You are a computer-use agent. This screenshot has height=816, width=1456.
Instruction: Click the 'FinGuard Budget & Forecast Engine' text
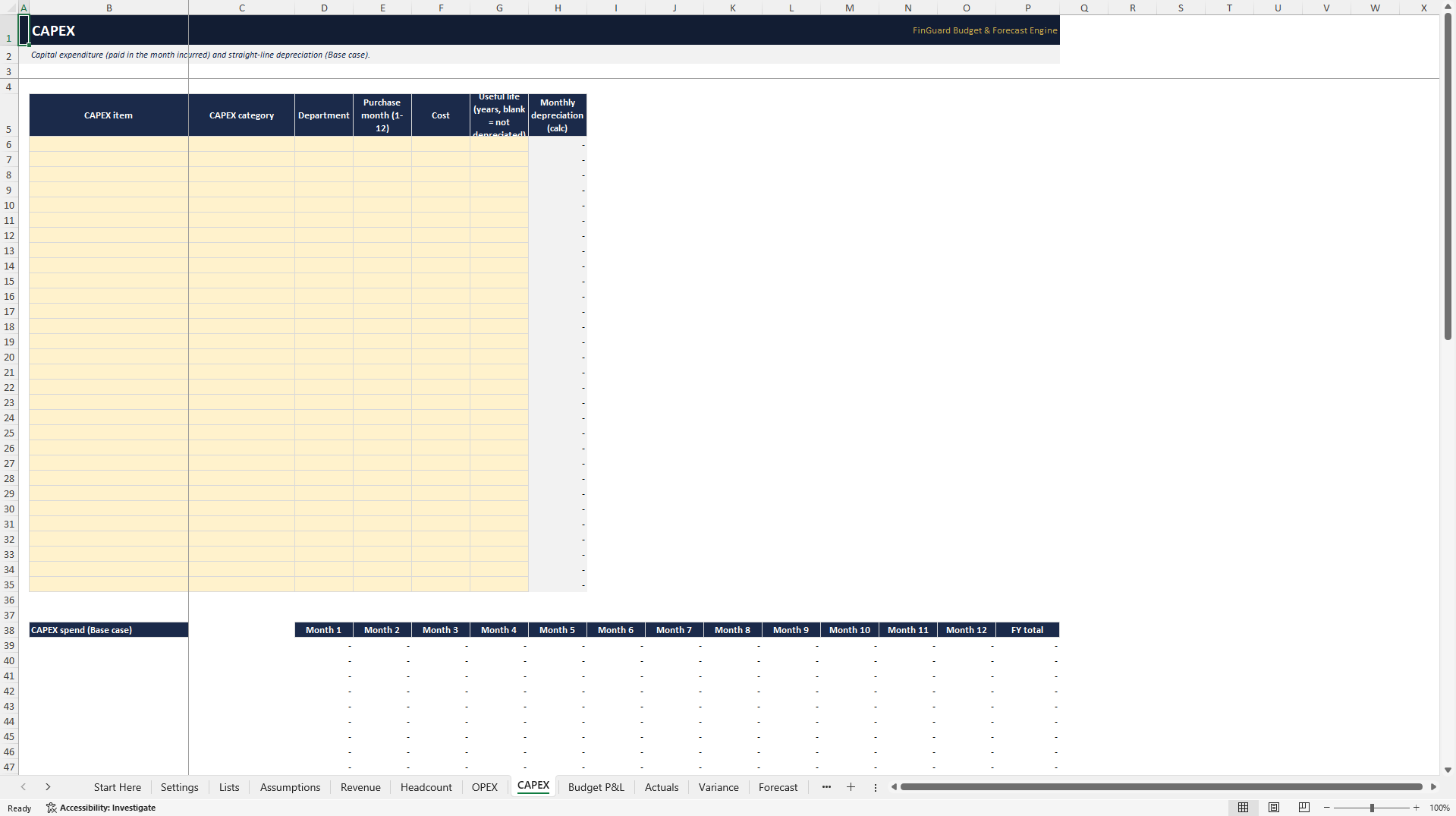[985, 30]
